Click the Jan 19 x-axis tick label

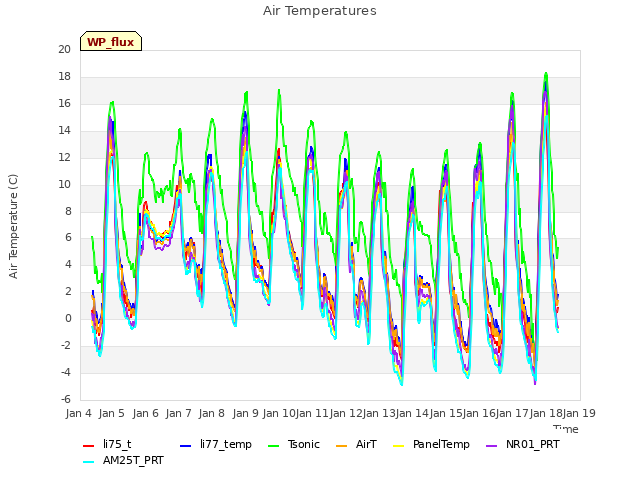coord(579,413)
